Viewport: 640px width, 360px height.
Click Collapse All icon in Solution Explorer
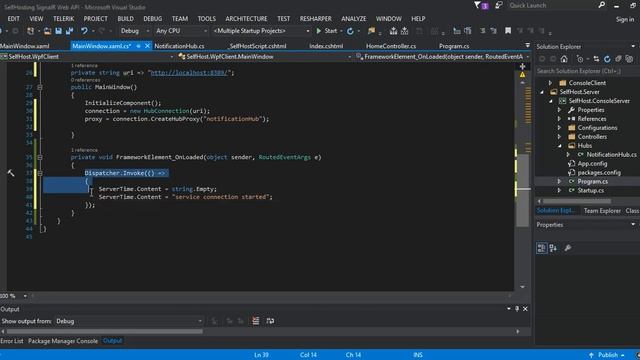pyautogui.click(x=618, y=59)
